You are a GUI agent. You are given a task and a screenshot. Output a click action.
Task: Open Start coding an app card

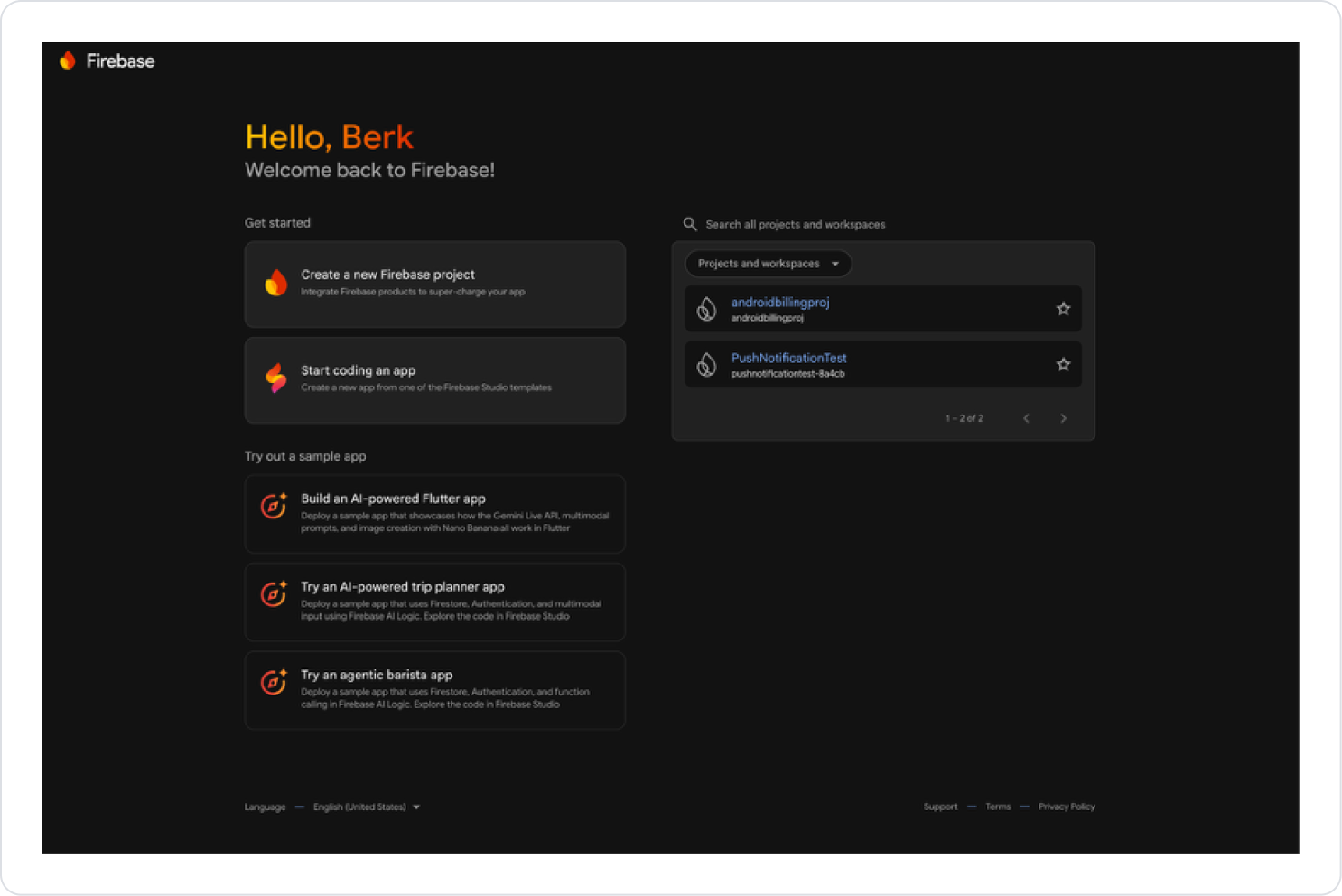[434, 380]
